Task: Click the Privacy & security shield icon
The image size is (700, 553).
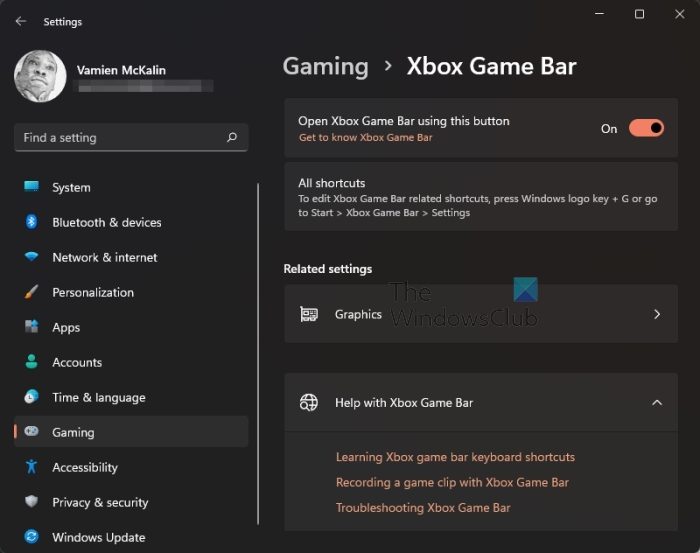Action: point(31,501)
